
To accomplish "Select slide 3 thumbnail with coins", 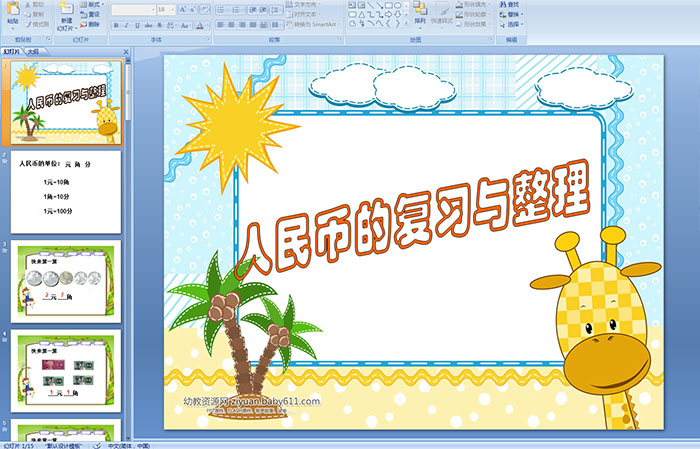I will [x=66, y=281].
